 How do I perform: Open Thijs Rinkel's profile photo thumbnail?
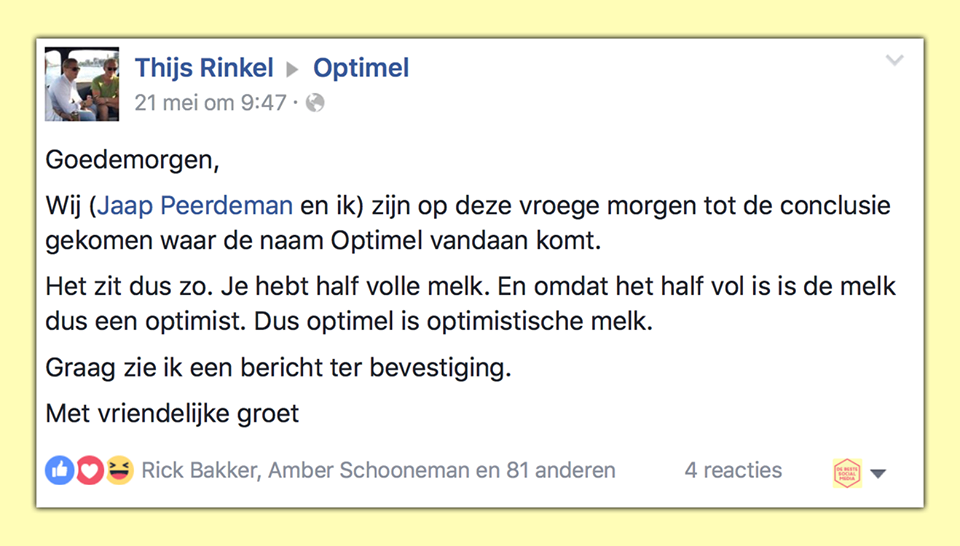click(x=82, y=84)
